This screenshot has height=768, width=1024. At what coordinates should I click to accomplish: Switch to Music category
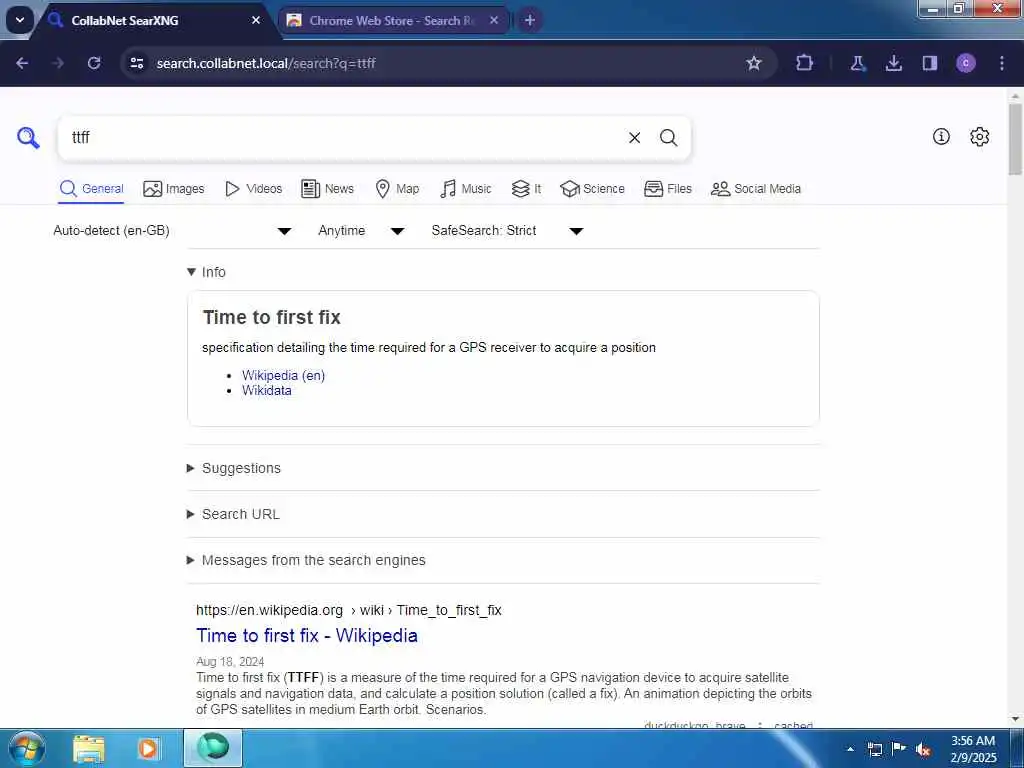(466, 189)
